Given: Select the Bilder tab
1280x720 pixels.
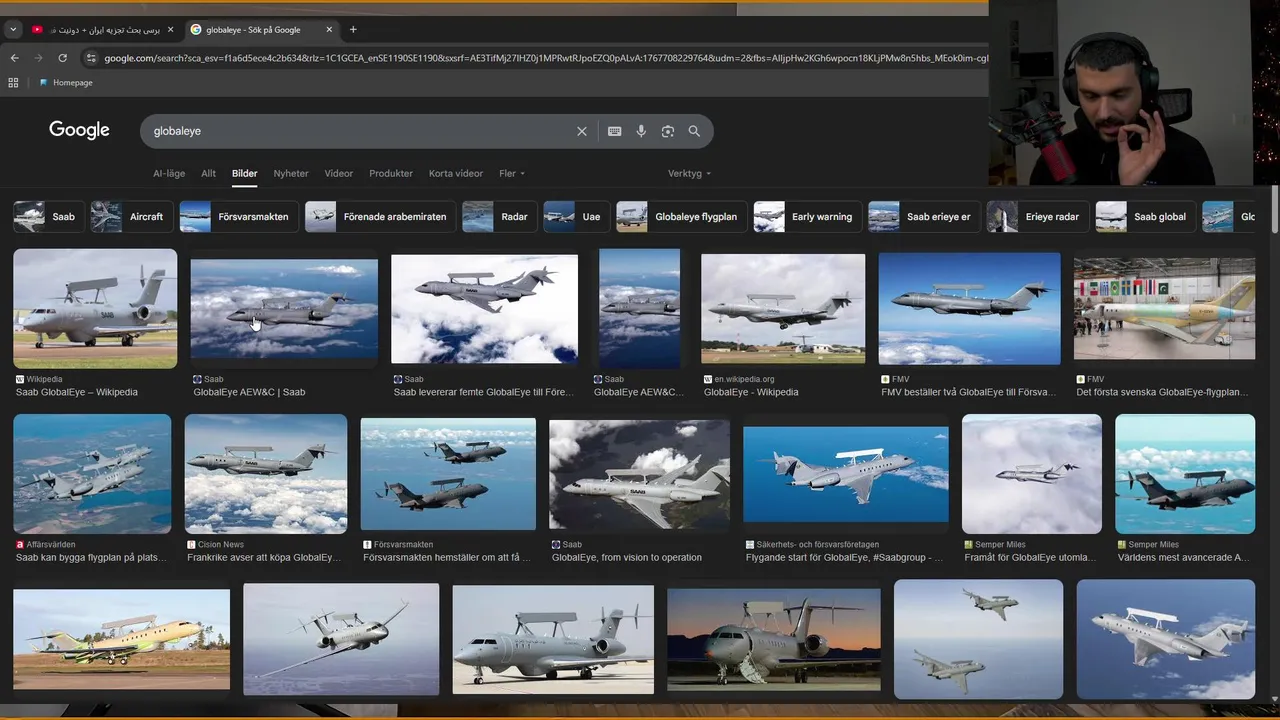Looking at the screenshot, I should point(244,173).
